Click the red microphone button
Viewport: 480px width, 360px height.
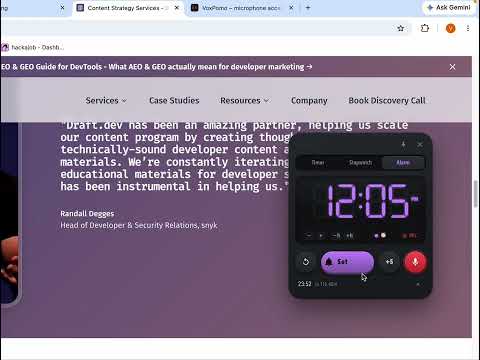415,262
